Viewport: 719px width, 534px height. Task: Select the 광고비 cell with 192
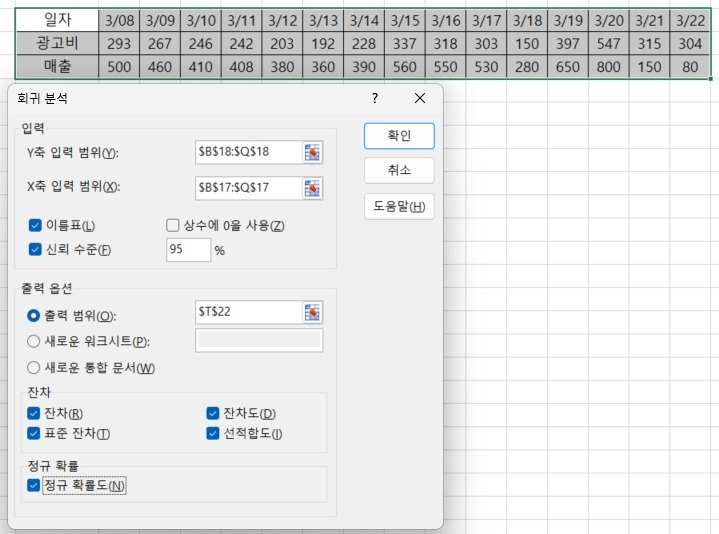pyautogui.click(x=323, y=44)
